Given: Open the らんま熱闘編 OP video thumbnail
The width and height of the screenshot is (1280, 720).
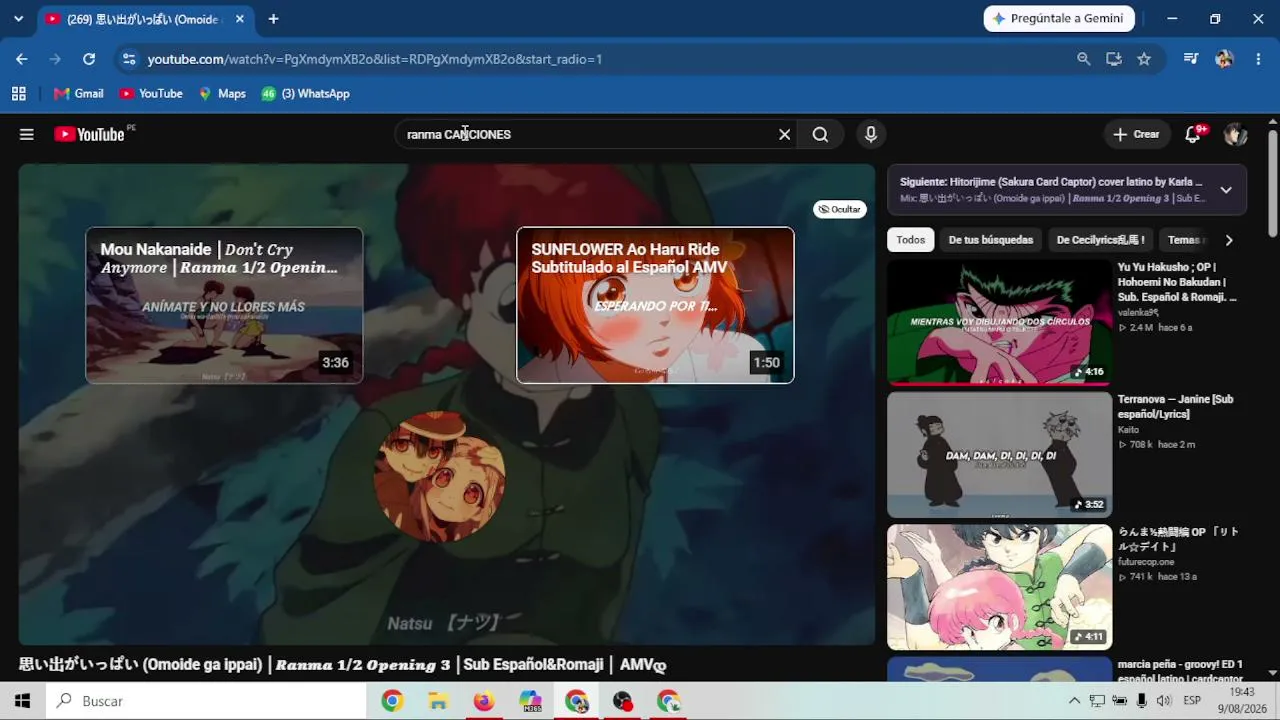Looking at the screenshot, I should click(1000, 587).
